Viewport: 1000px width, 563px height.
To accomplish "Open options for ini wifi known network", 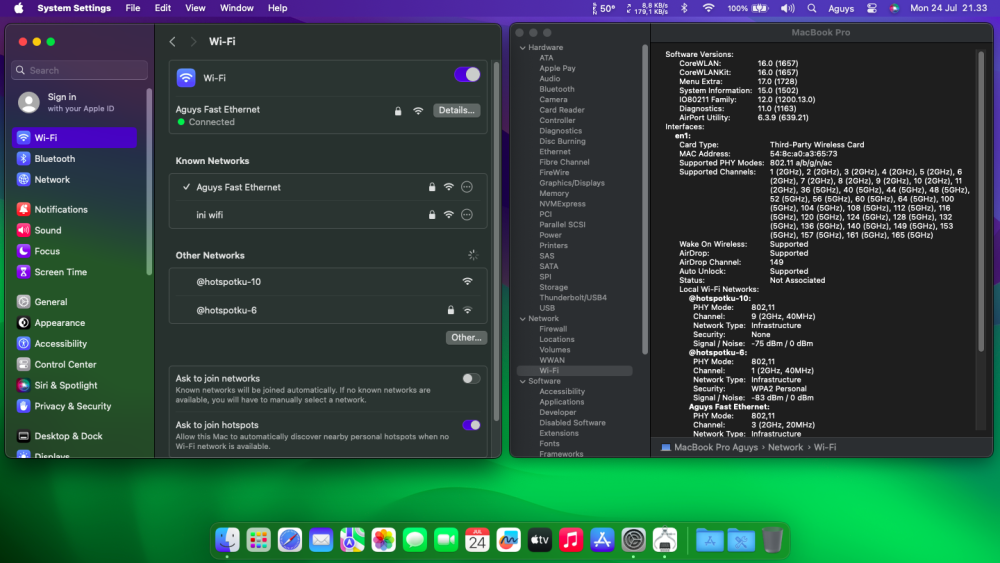I will pyautogui.click(x=467, y=215).
